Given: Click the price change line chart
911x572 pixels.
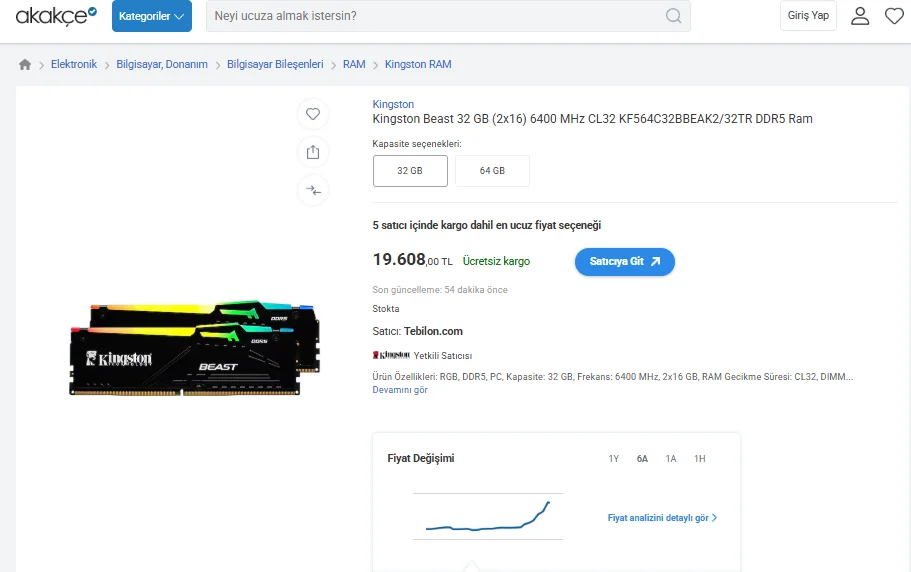Looking at the screenshot, I should point(488,516).
